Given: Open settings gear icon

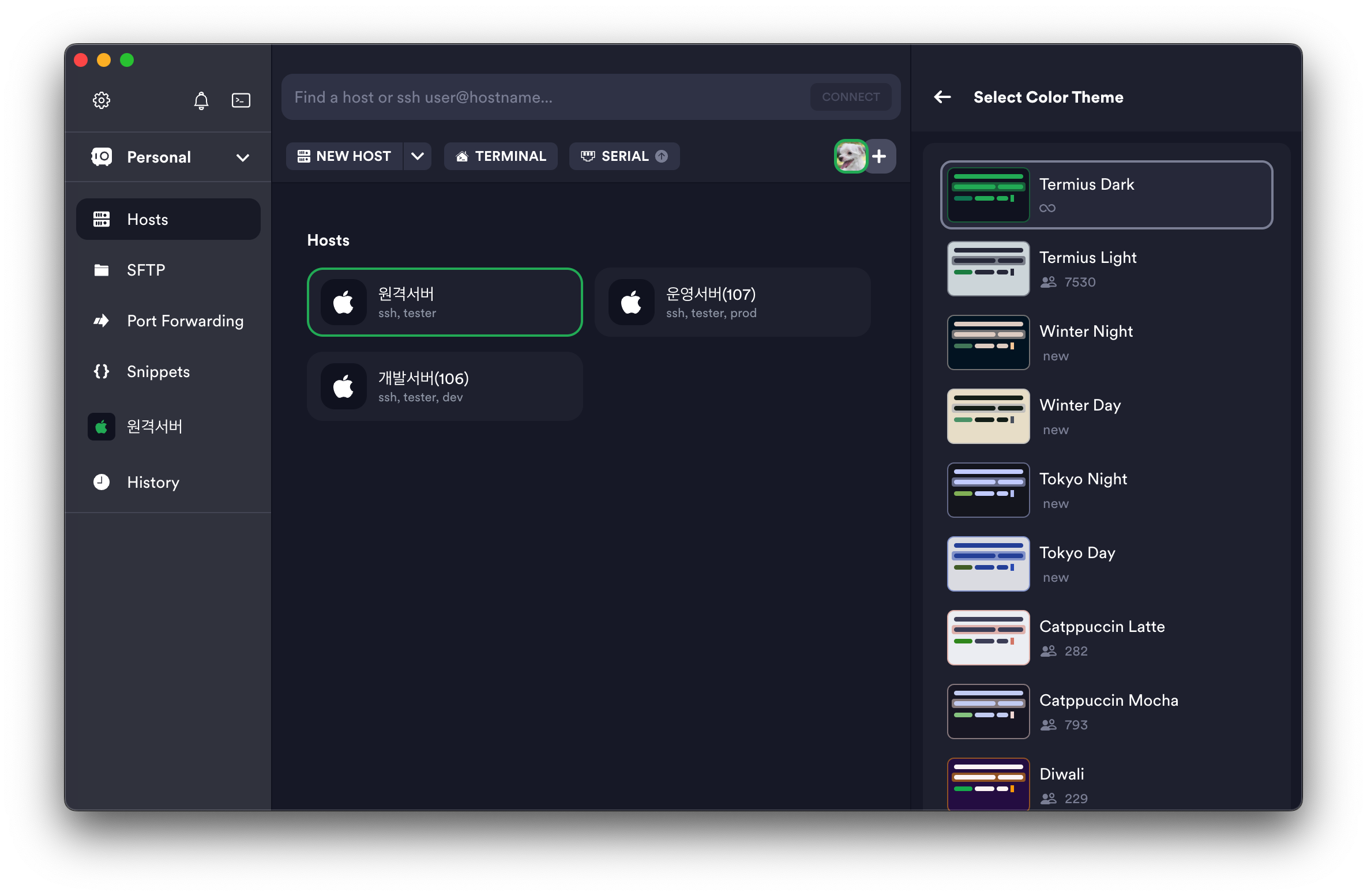Looking at the screenshot, I should click(x=102, y=100).
